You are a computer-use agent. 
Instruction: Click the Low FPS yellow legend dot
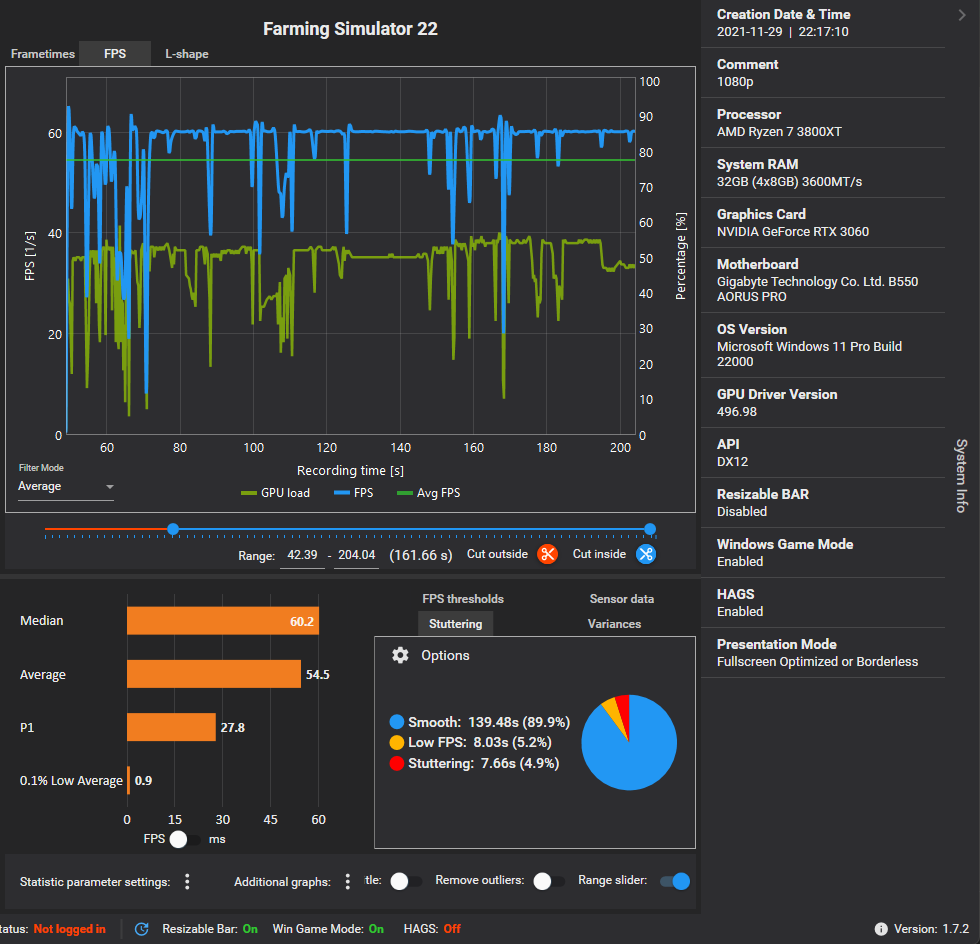tap(396, 743)
